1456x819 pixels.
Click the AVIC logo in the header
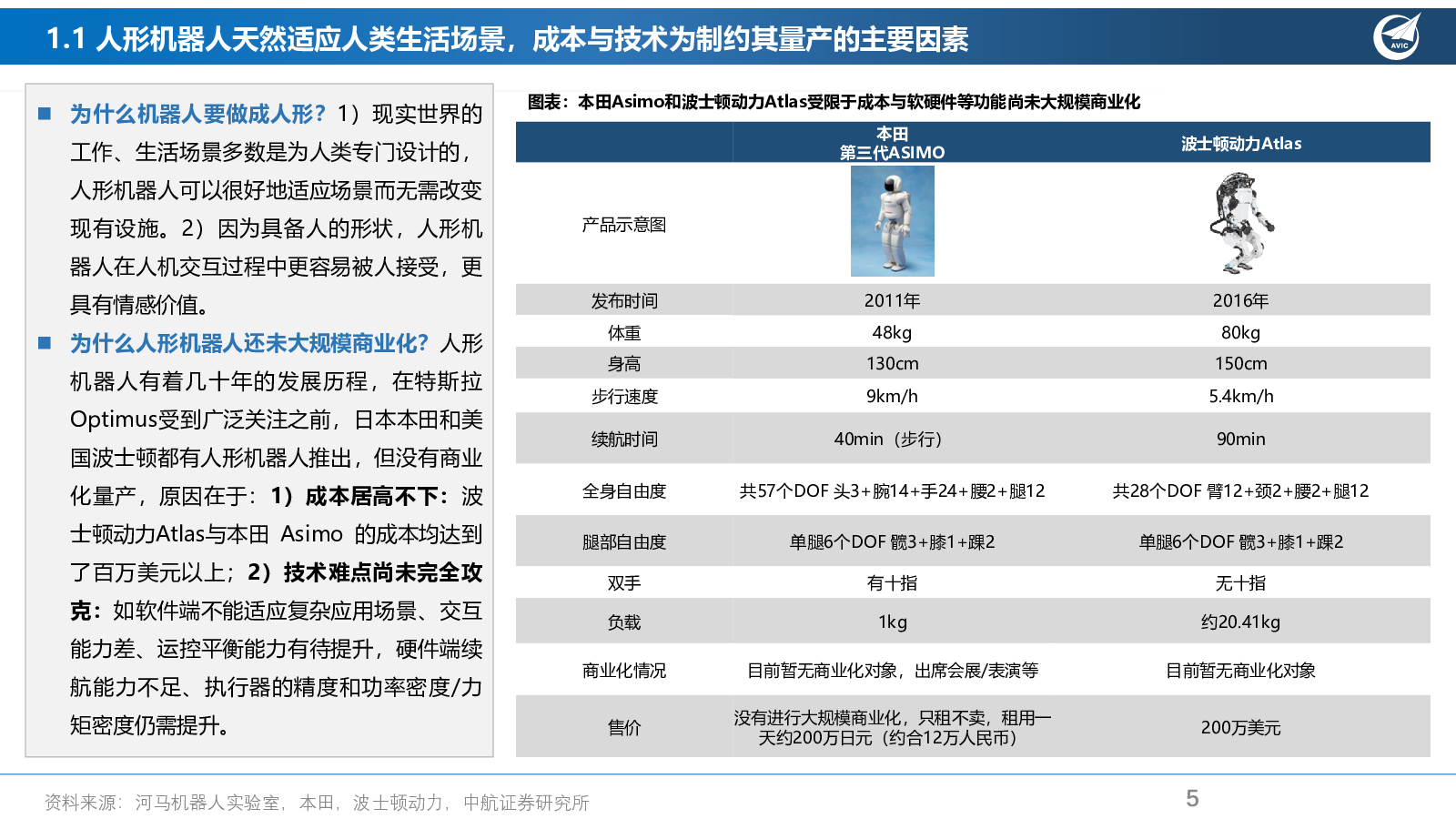pos(1397,36)
